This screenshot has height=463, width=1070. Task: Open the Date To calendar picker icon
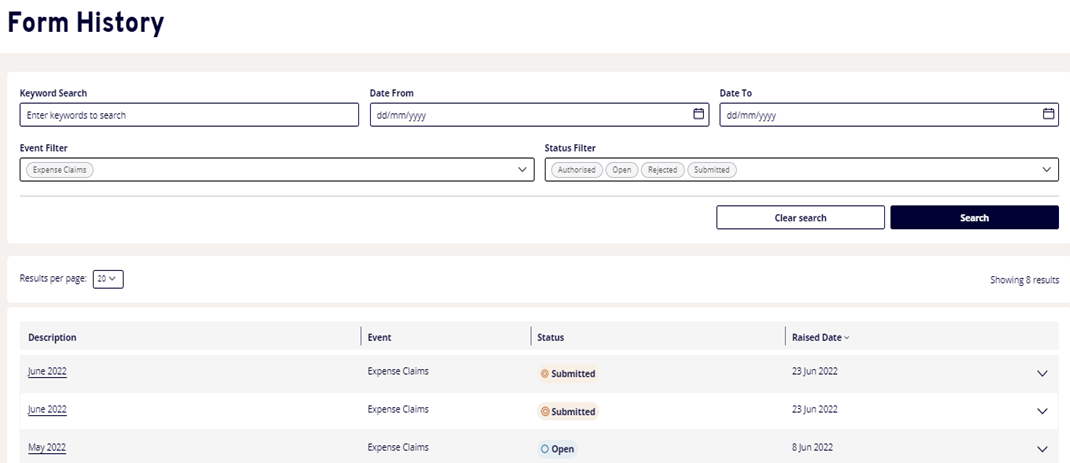[1048, 114]
